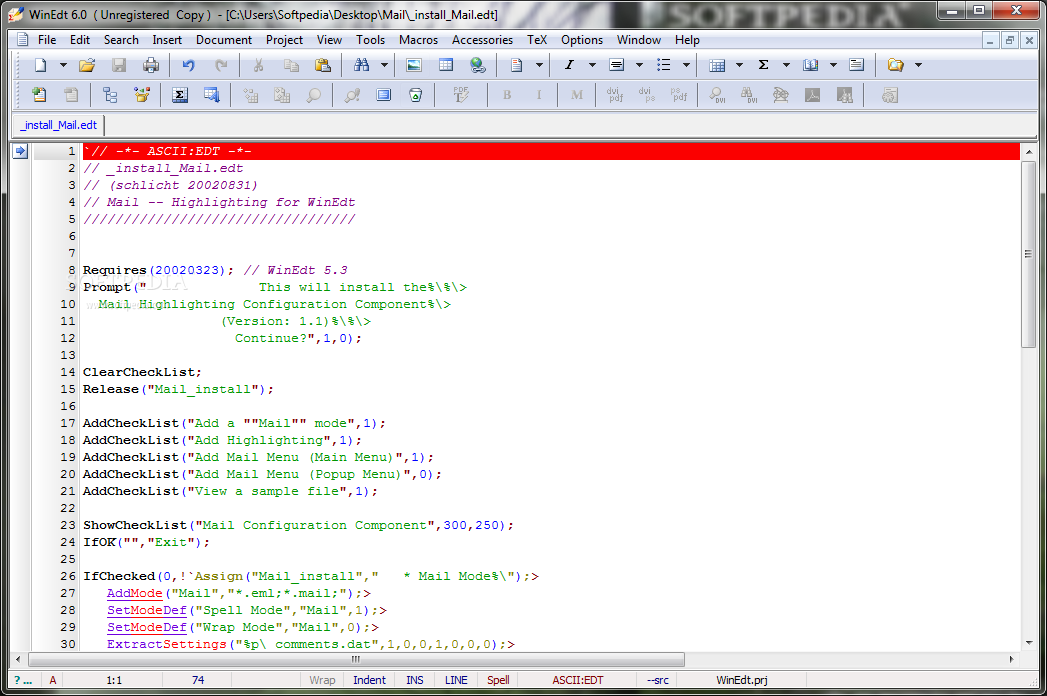The height and width of the screenshot is (696, 1047).
Task: Open the File menu
Action: (47, 40)
